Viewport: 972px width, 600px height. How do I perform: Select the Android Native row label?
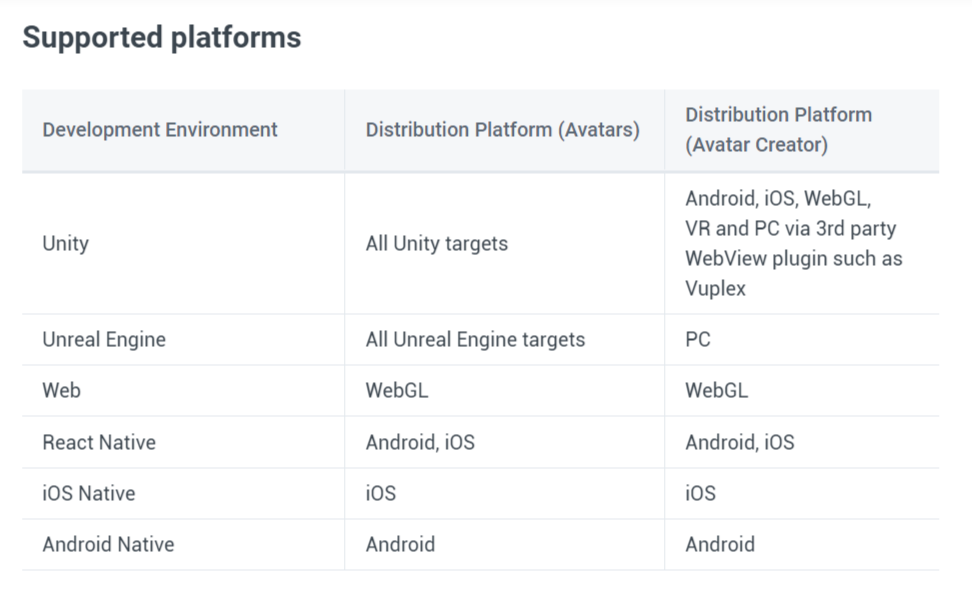[x=108, y=544]
